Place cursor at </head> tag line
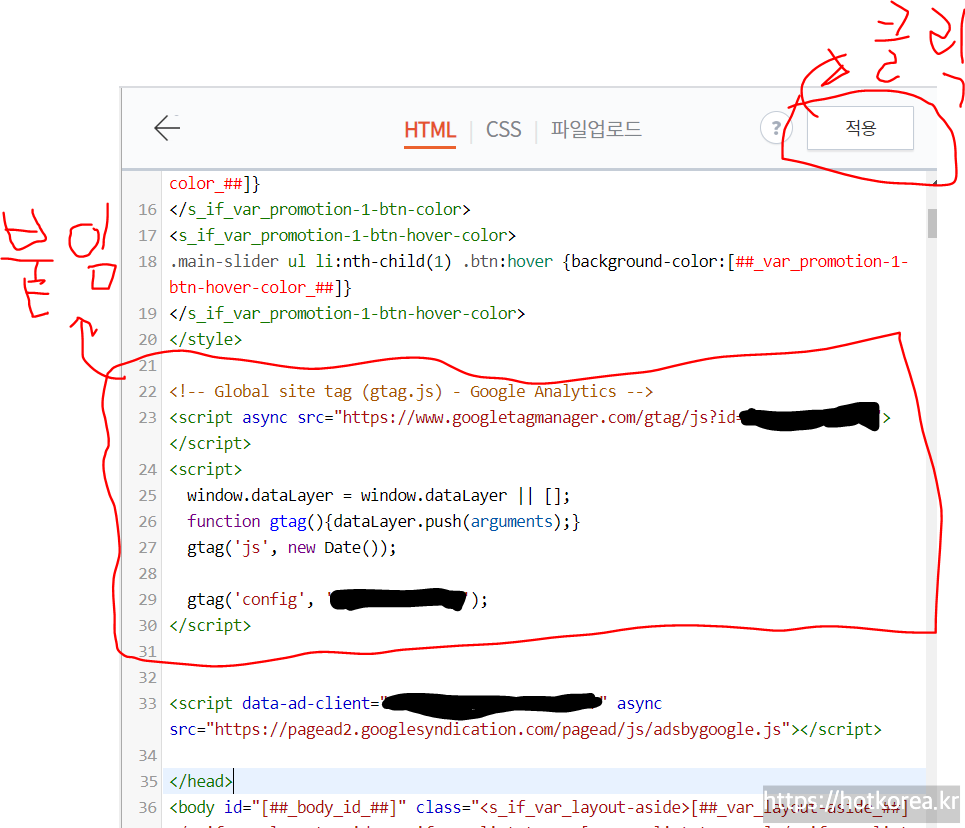Viewport: 965px width, 828px height. tap(201, 781)
